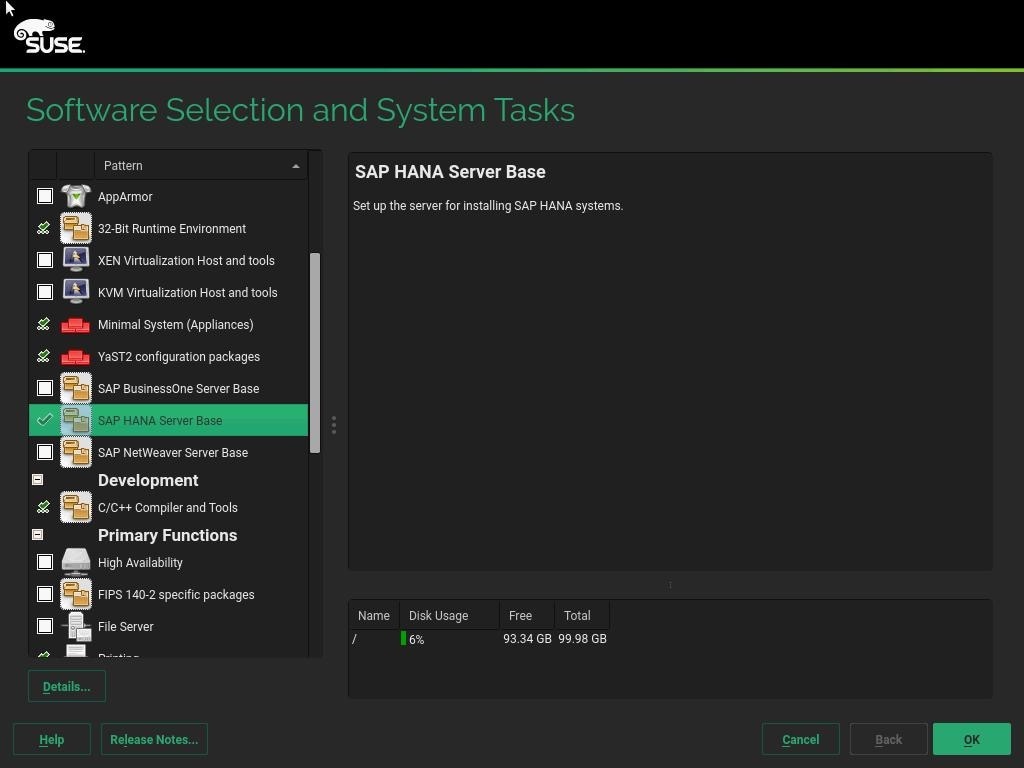The image size is (1024, 768).
Task: Click the 6% disk usage bar
Action: [x=404, y=639]
